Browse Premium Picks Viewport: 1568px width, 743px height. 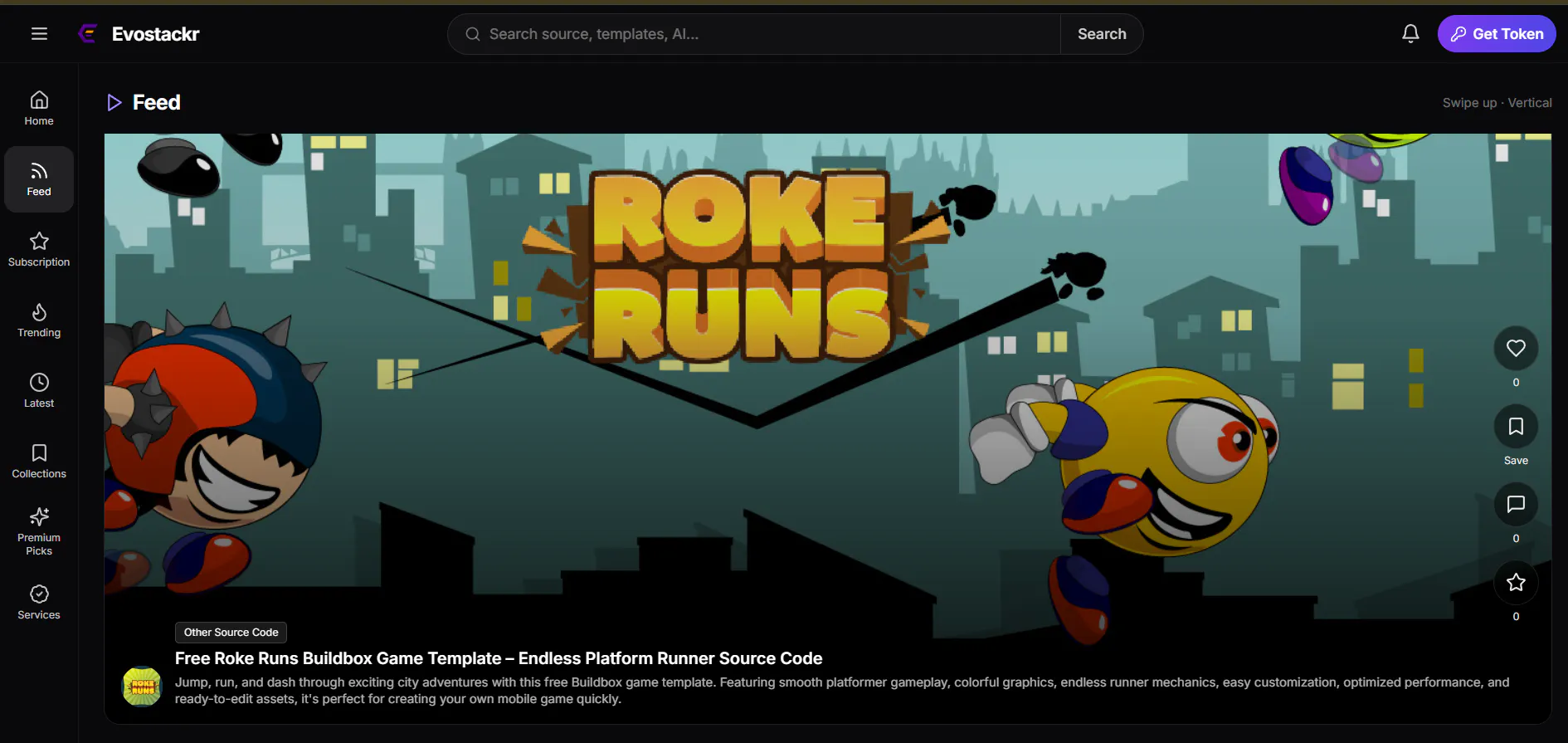coord(39,531)
